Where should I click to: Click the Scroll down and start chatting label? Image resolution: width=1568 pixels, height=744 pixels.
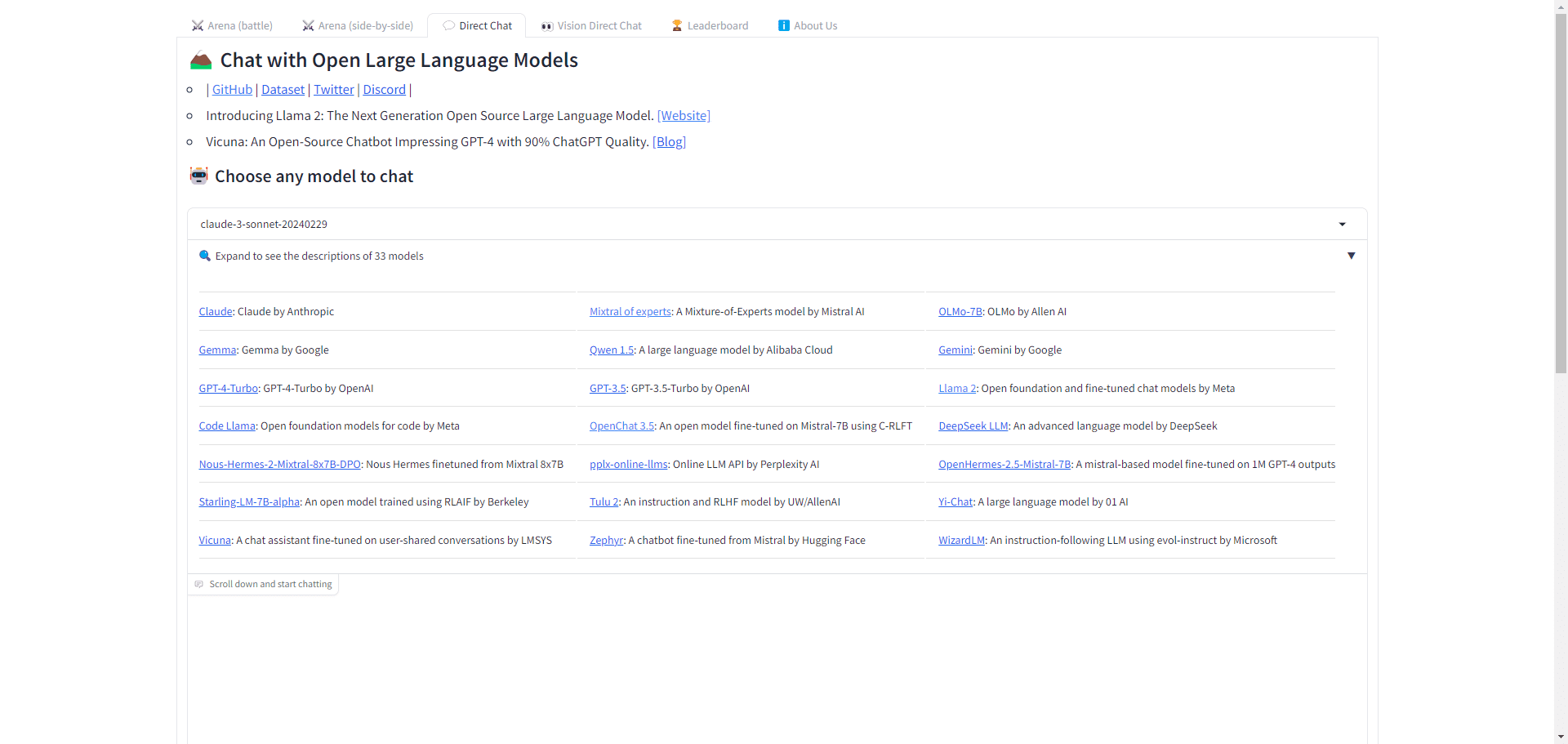click(270, 585)
